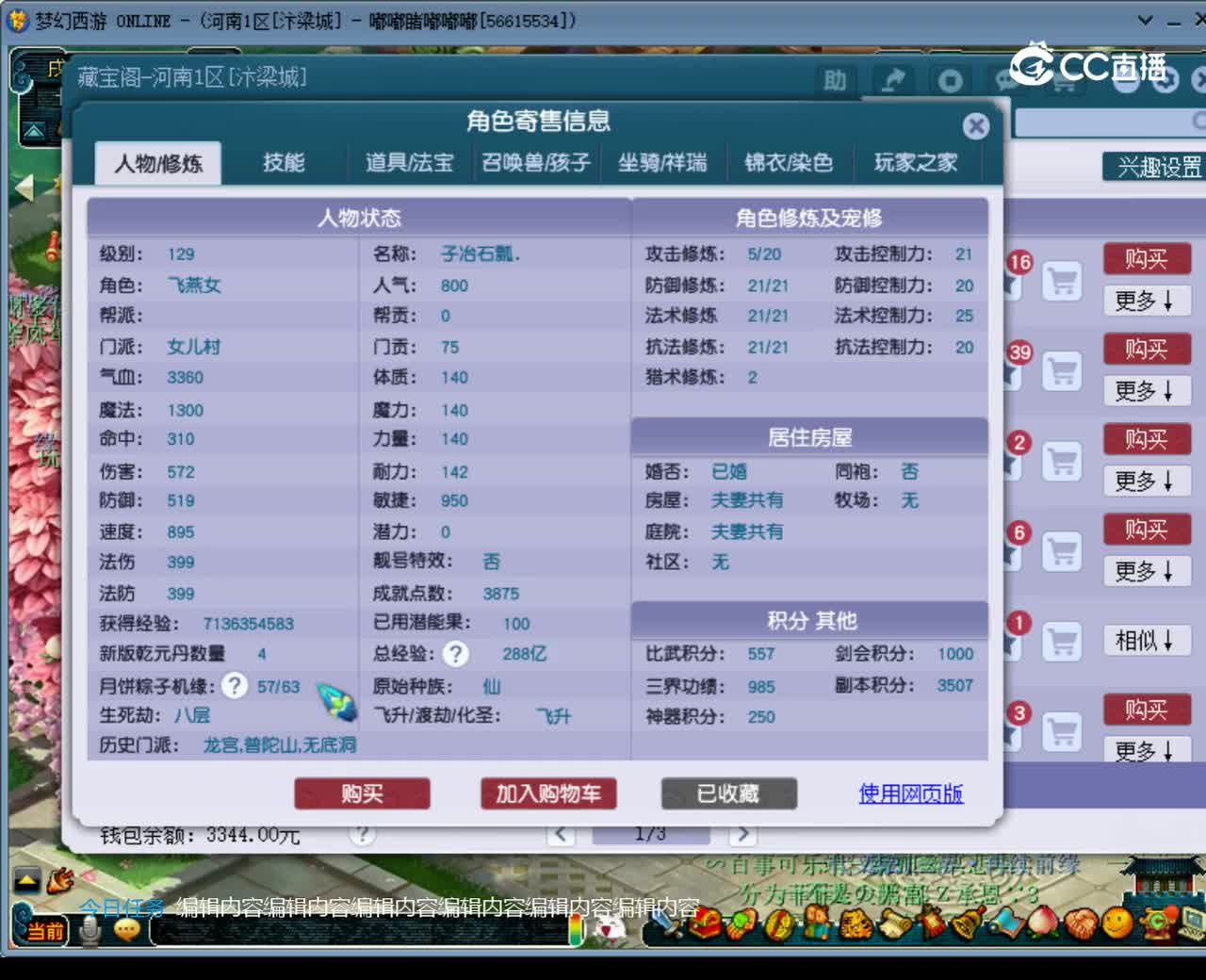The image size is (1206, 980).
Task: Expand the chat panel with up-arrow icon
Action: click(26, 881)
